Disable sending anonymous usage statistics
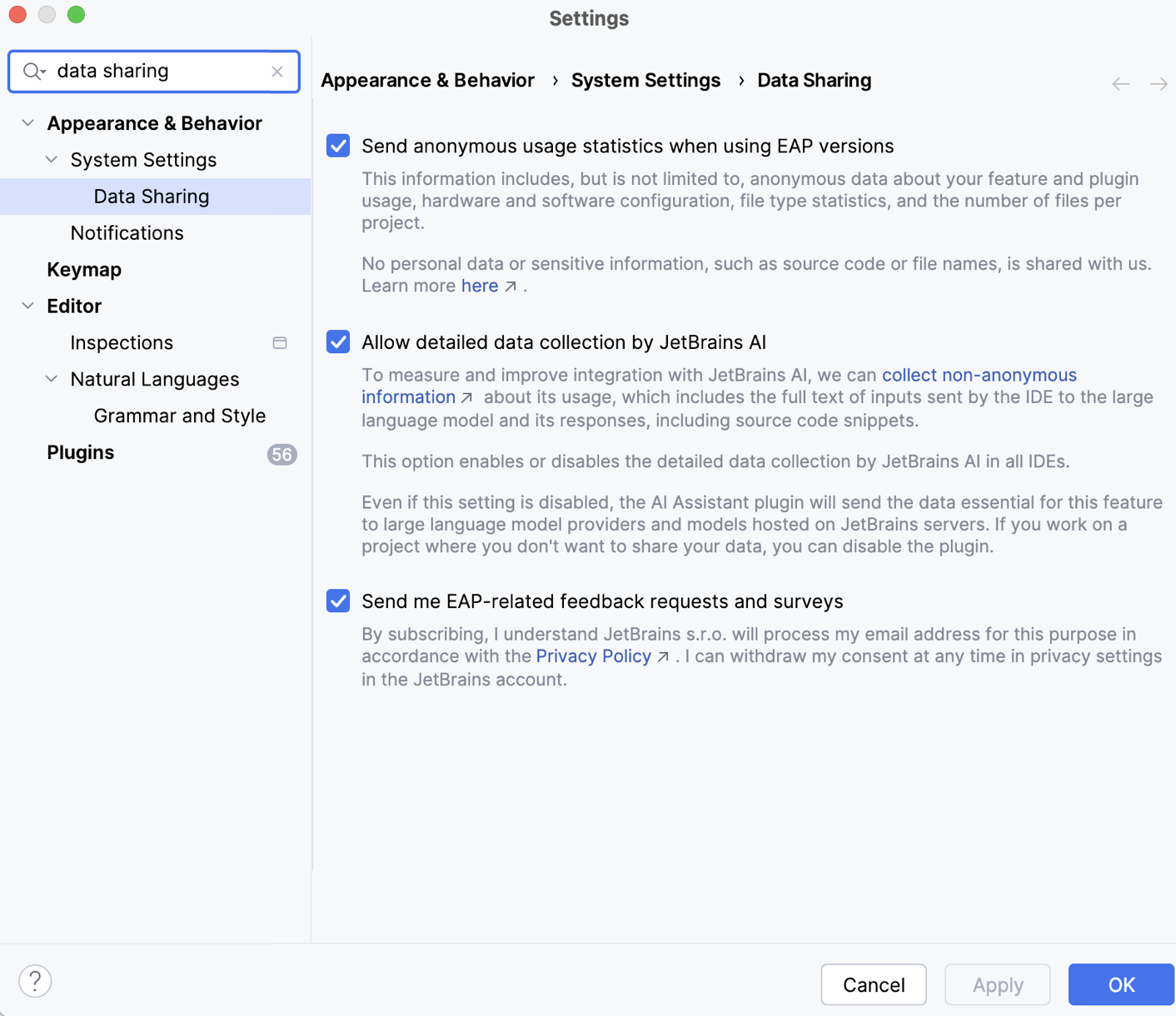This screenshot has width=1176, height=1016. (x=337, y=146)
